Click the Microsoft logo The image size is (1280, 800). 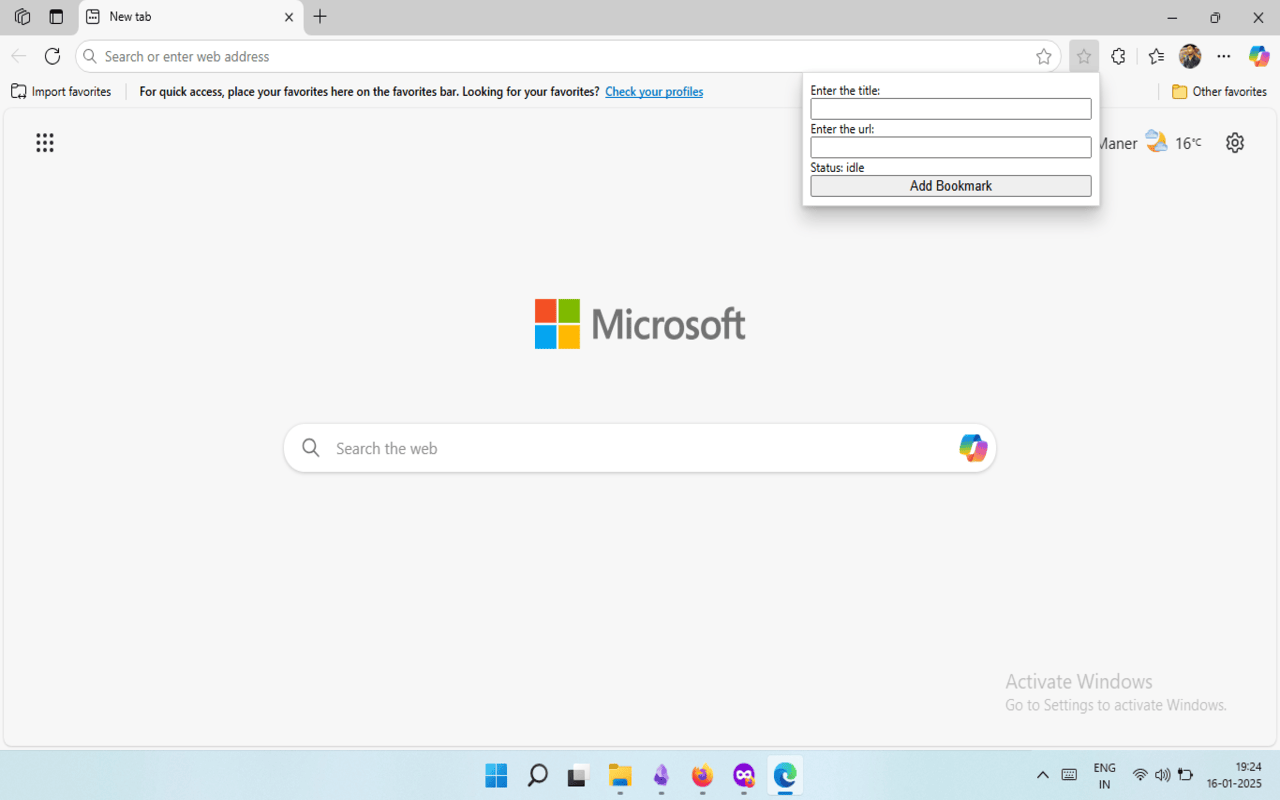click(x=640, y=324)
